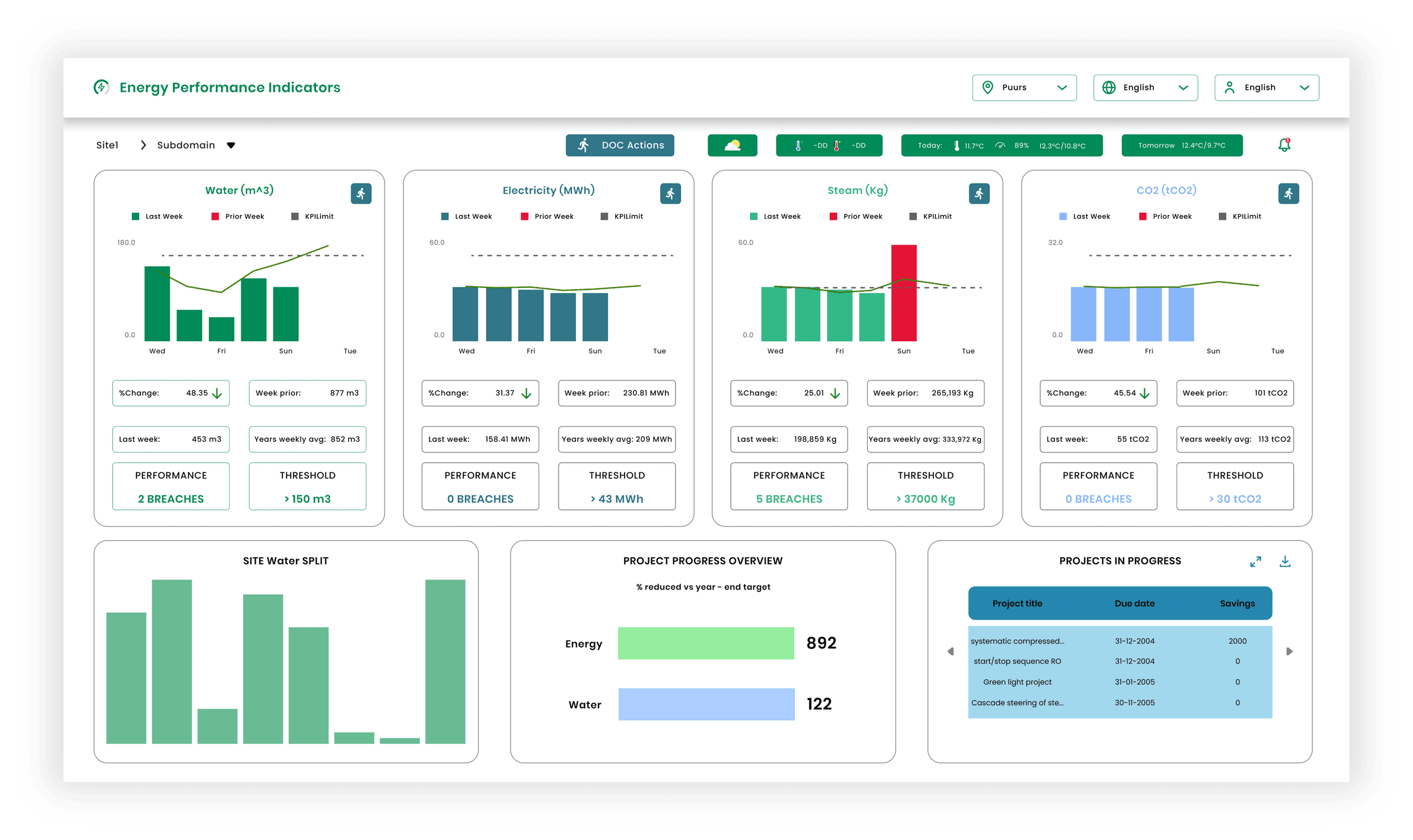Open the Water card action icon
This screenshot has height=840, width=1413.
coord(361,194)
